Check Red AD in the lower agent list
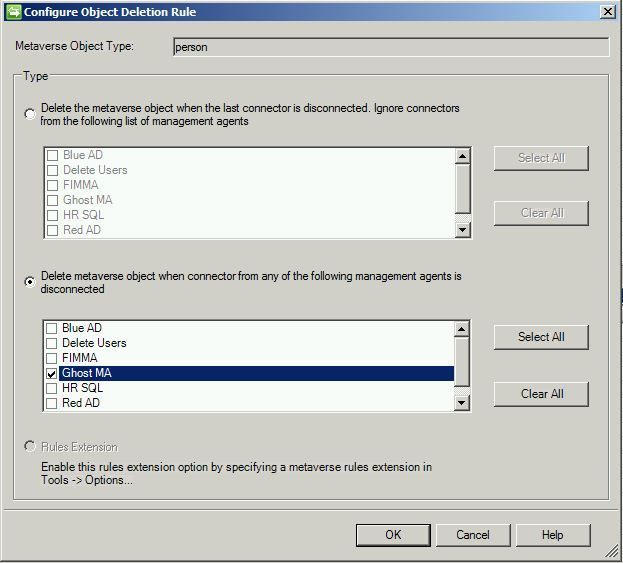Image resolution: width=623 pixels, height=563 pixels. coord(52,403)
